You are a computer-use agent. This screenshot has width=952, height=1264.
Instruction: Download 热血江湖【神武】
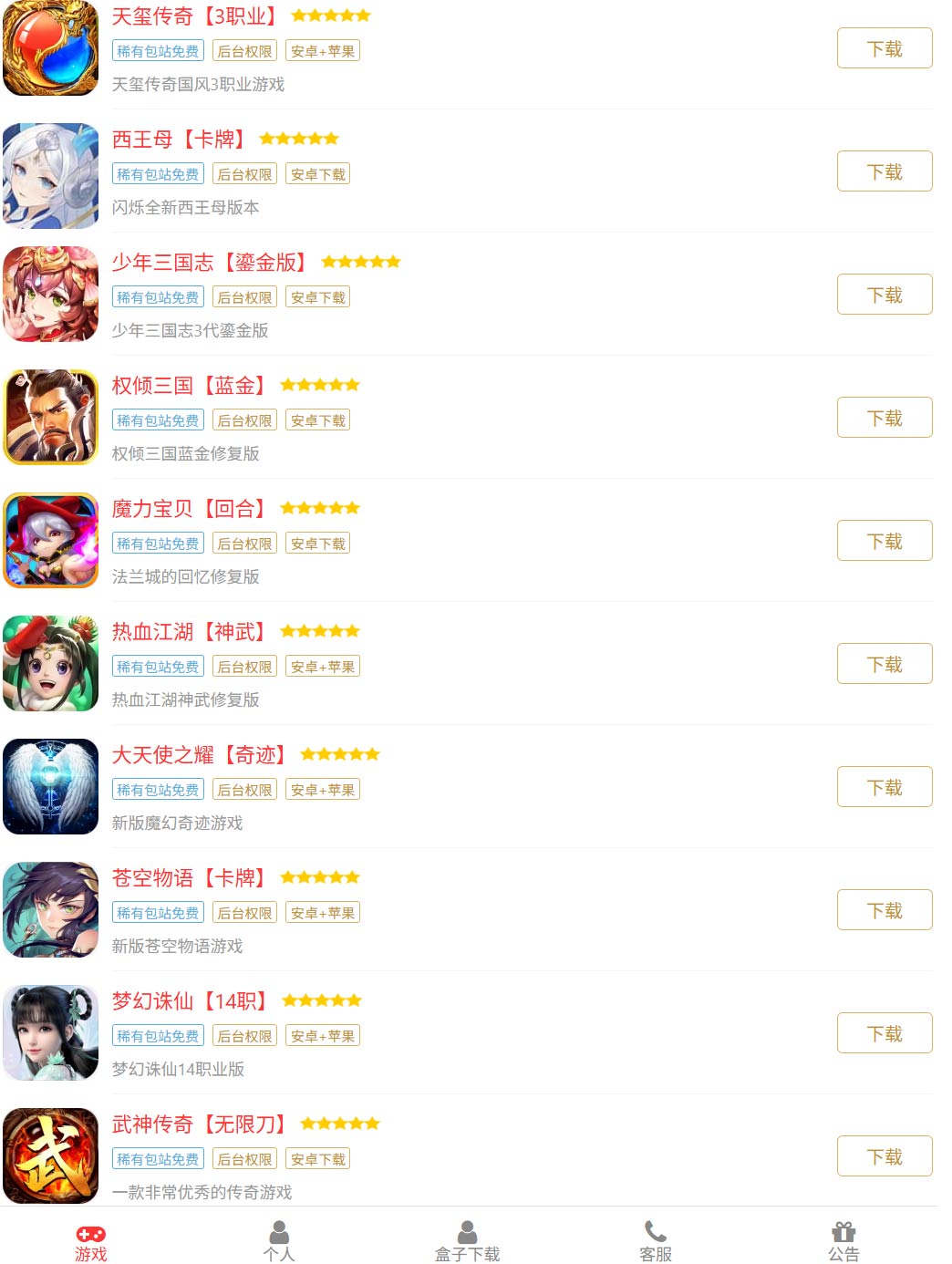pyautogui.click(x=885, y=664)
